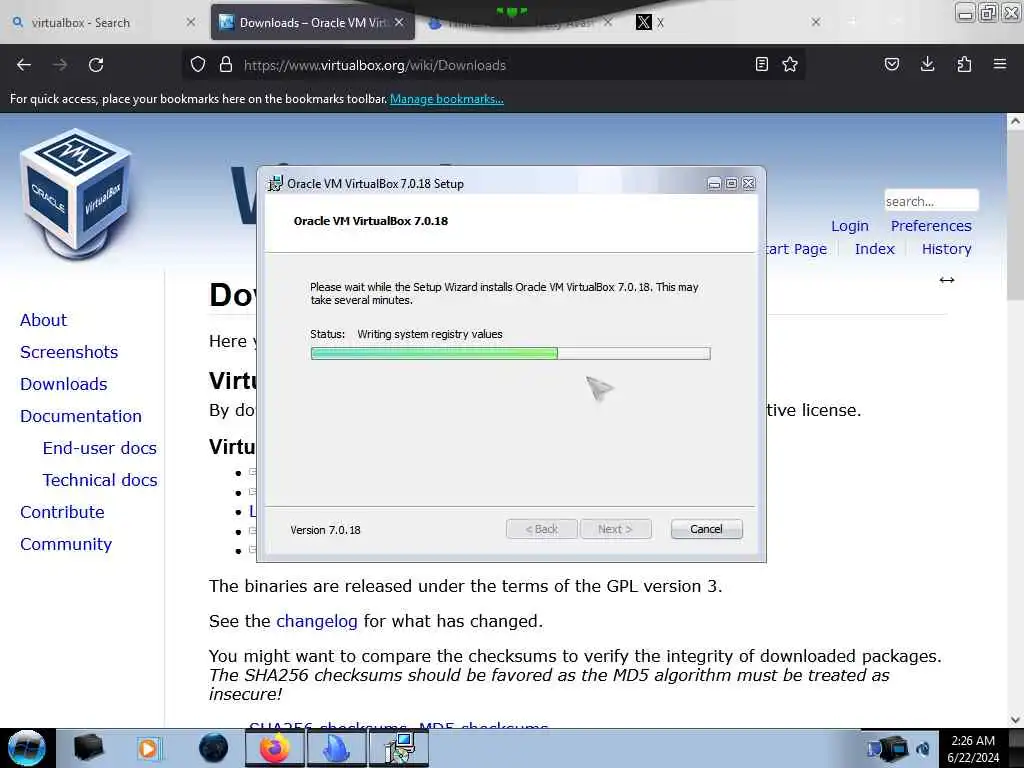Image resolution: width=1024 pixels, height=768 pixels.
Task: Go back to the previous page
Action: (x=24, y=65)
